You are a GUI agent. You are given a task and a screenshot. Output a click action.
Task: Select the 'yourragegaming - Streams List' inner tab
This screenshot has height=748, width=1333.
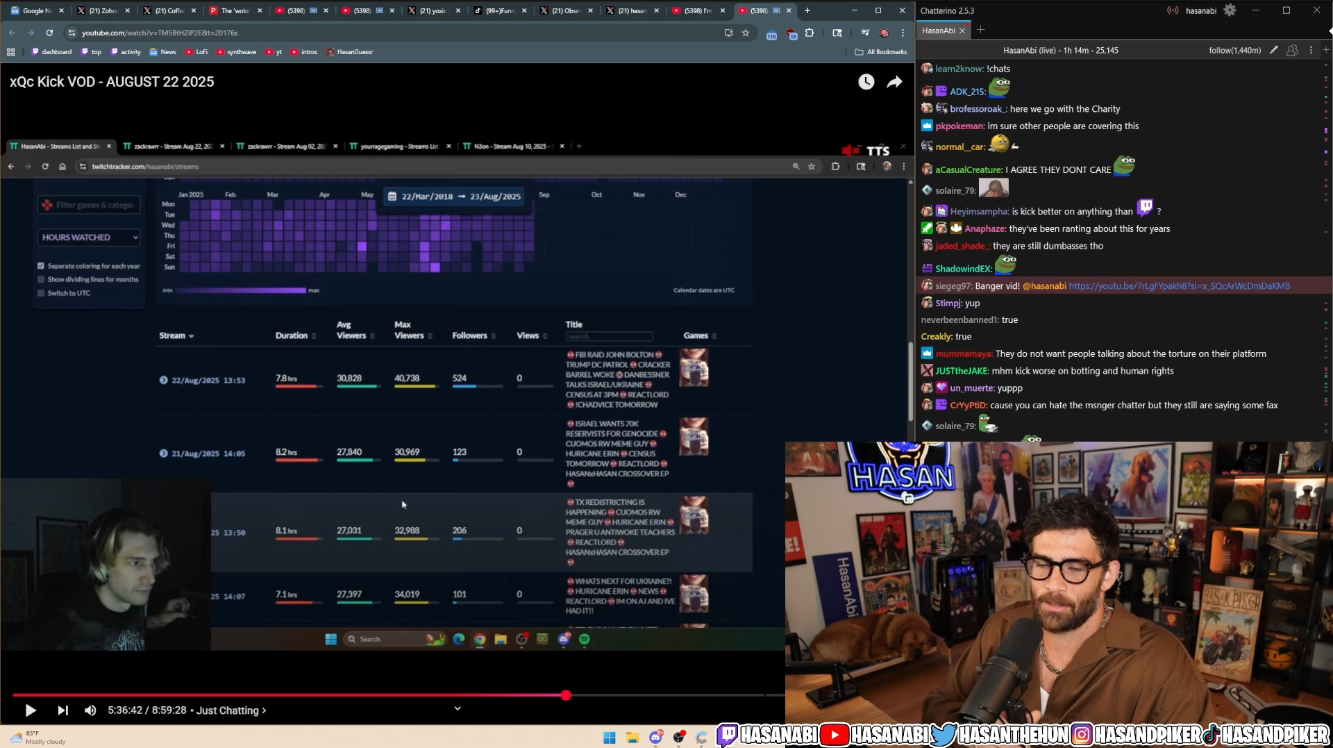(x=398, y=146)
